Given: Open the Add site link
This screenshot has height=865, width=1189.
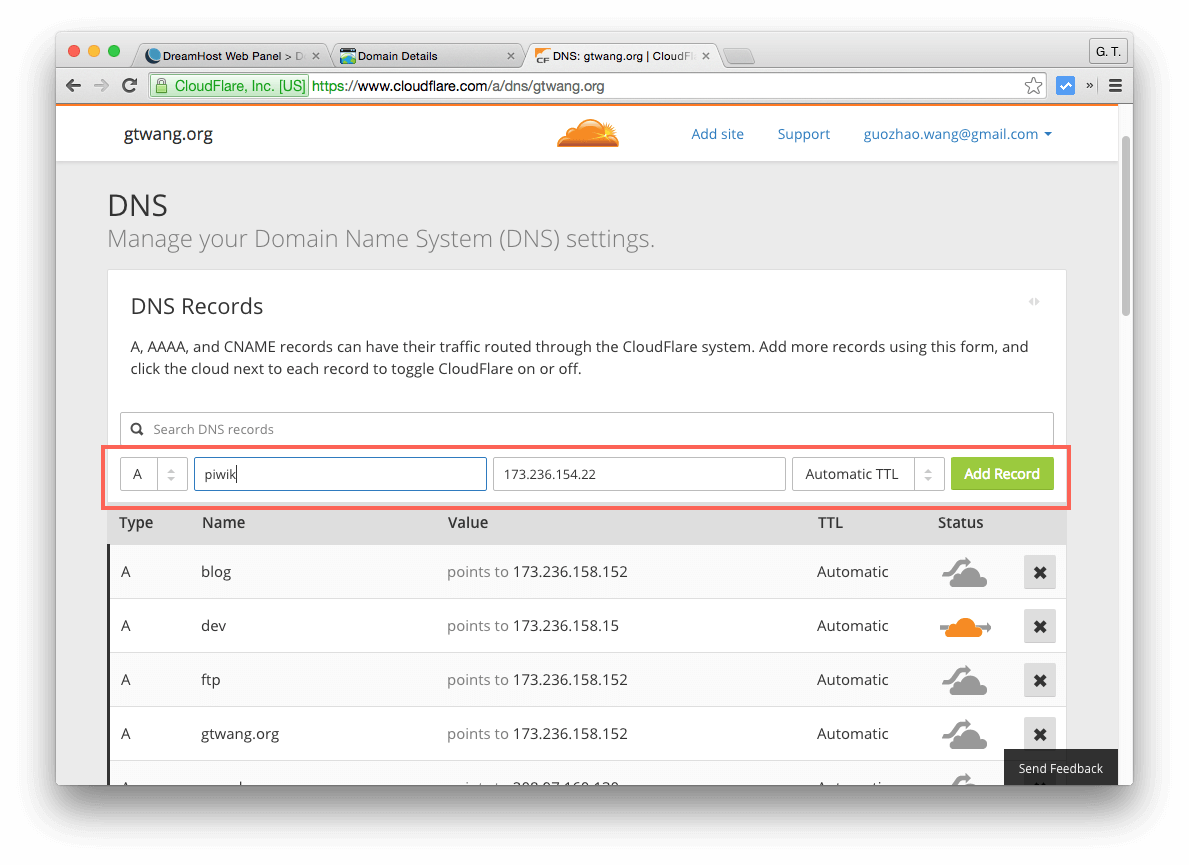Looking at the screenshot, I should (x=717, y=133).
